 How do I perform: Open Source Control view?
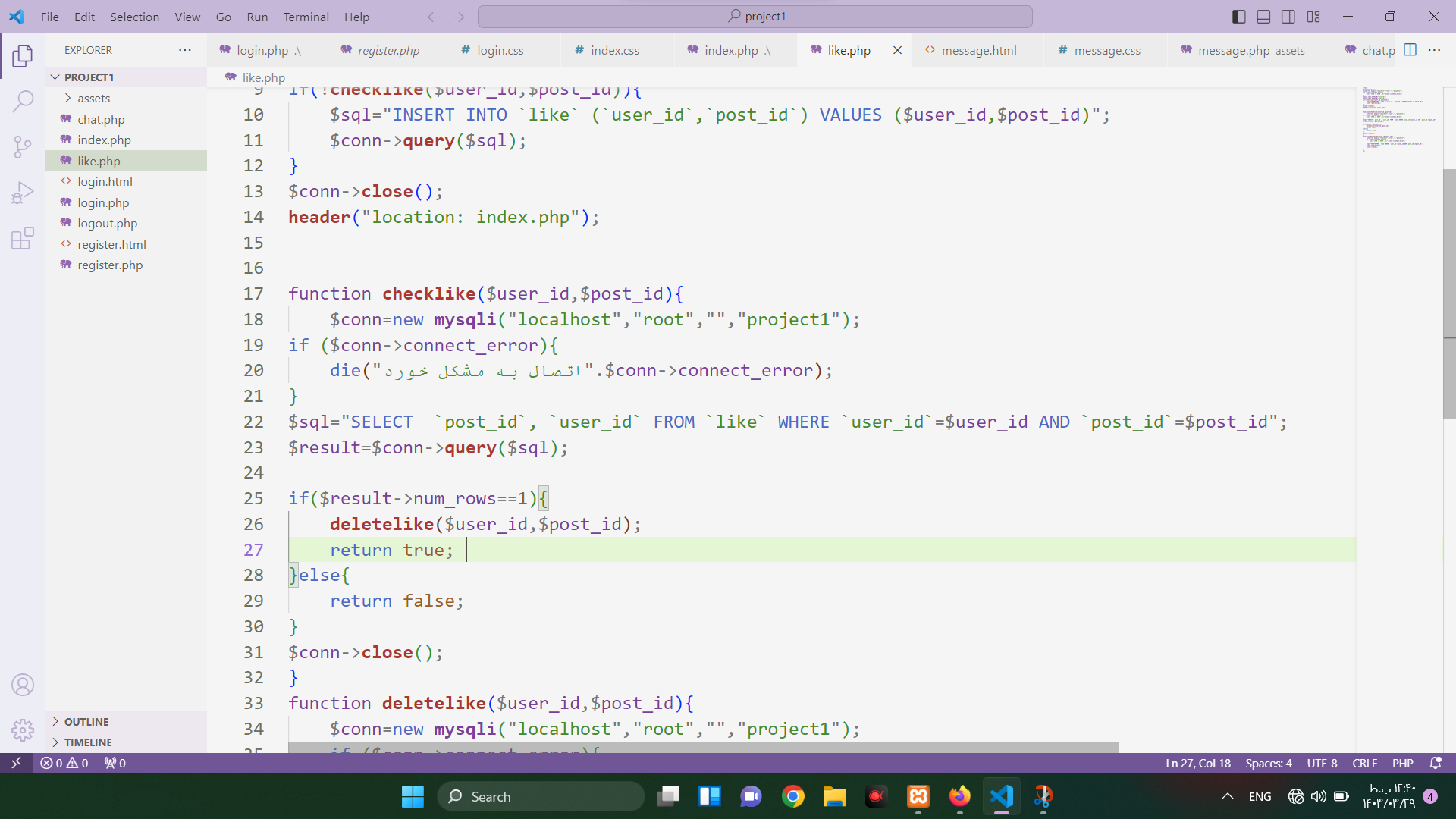click(23, 147)
